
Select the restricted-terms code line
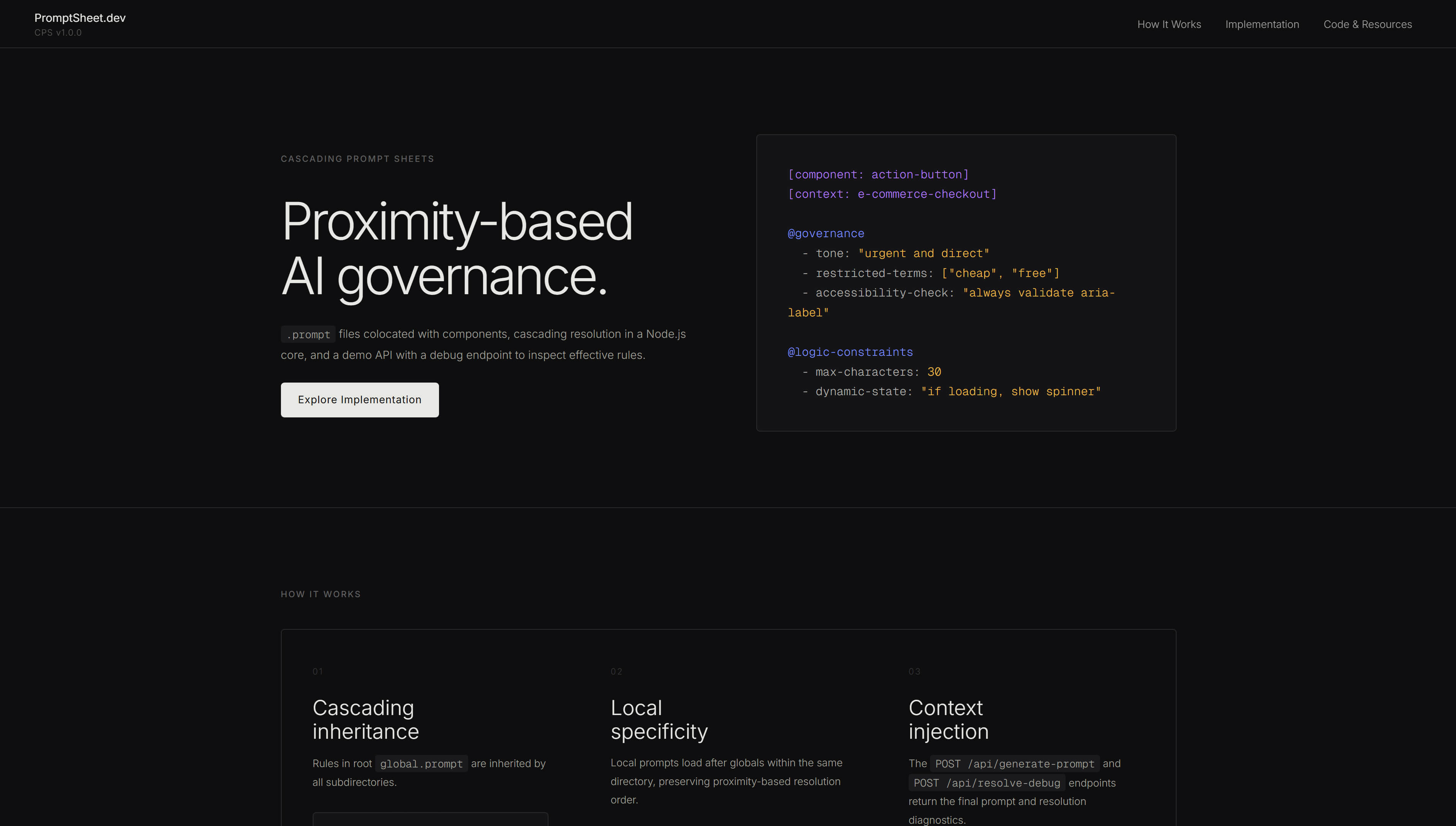click(930, 274)
